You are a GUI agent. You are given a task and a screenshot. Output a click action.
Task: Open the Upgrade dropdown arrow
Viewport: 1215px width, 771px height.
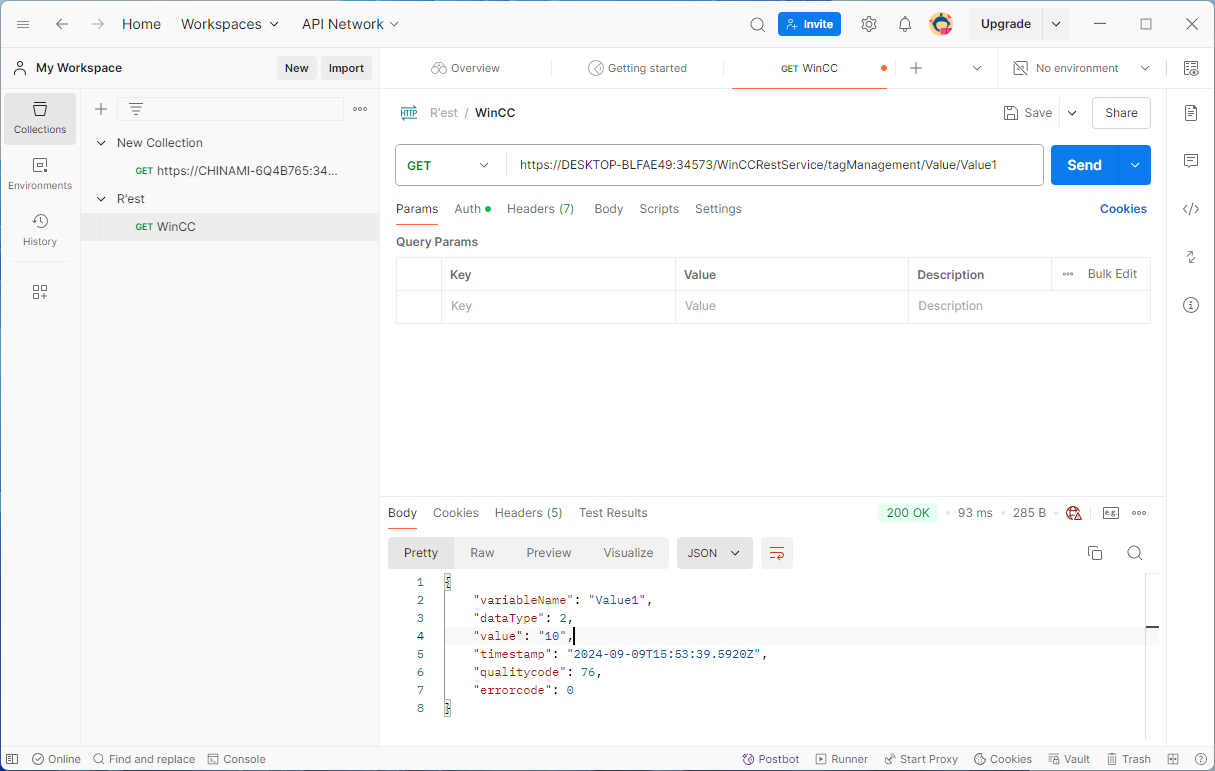pos(1056,24)
